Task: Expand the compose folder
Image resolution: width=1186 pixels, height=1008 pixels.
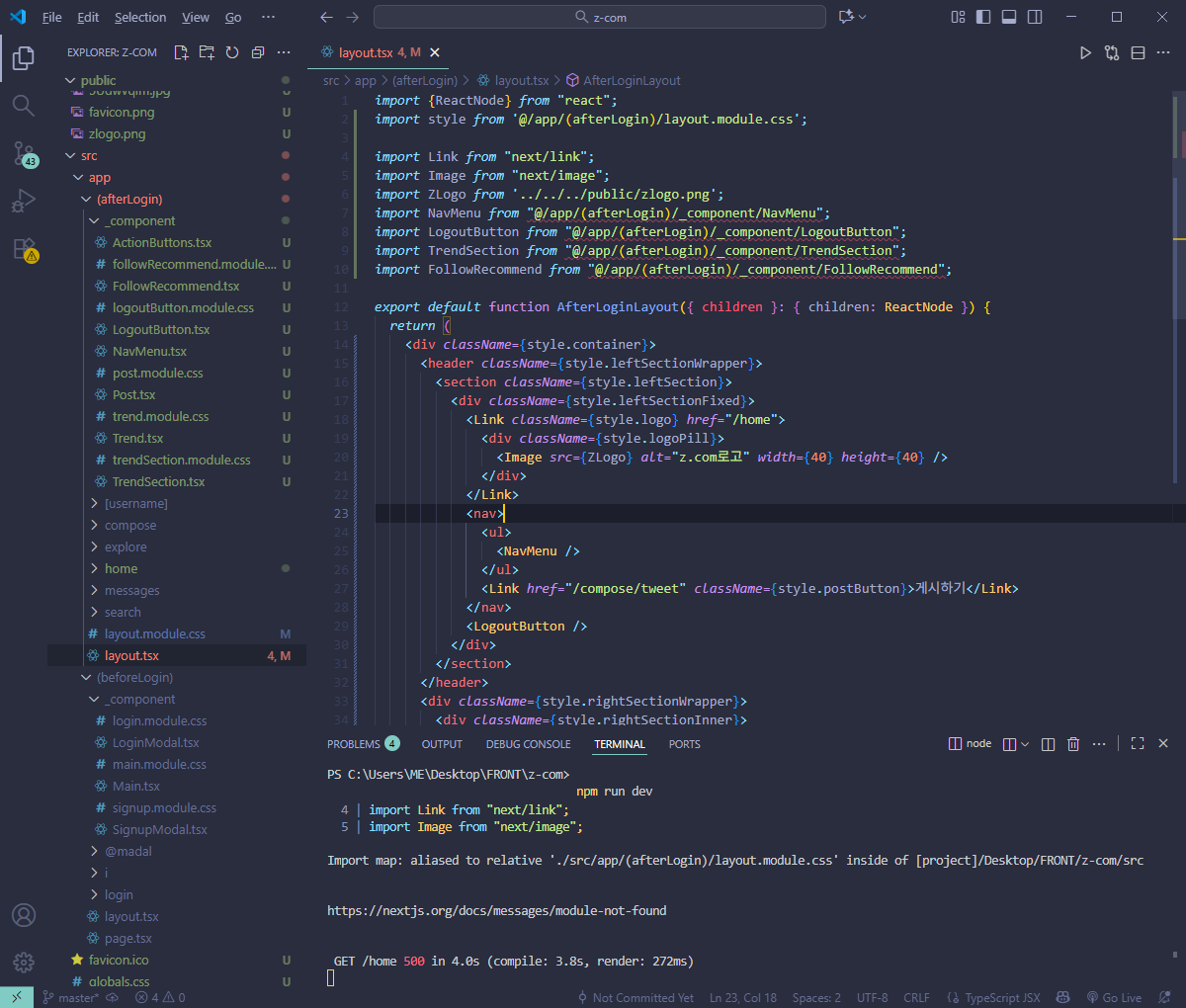Action: pos(176,525)
